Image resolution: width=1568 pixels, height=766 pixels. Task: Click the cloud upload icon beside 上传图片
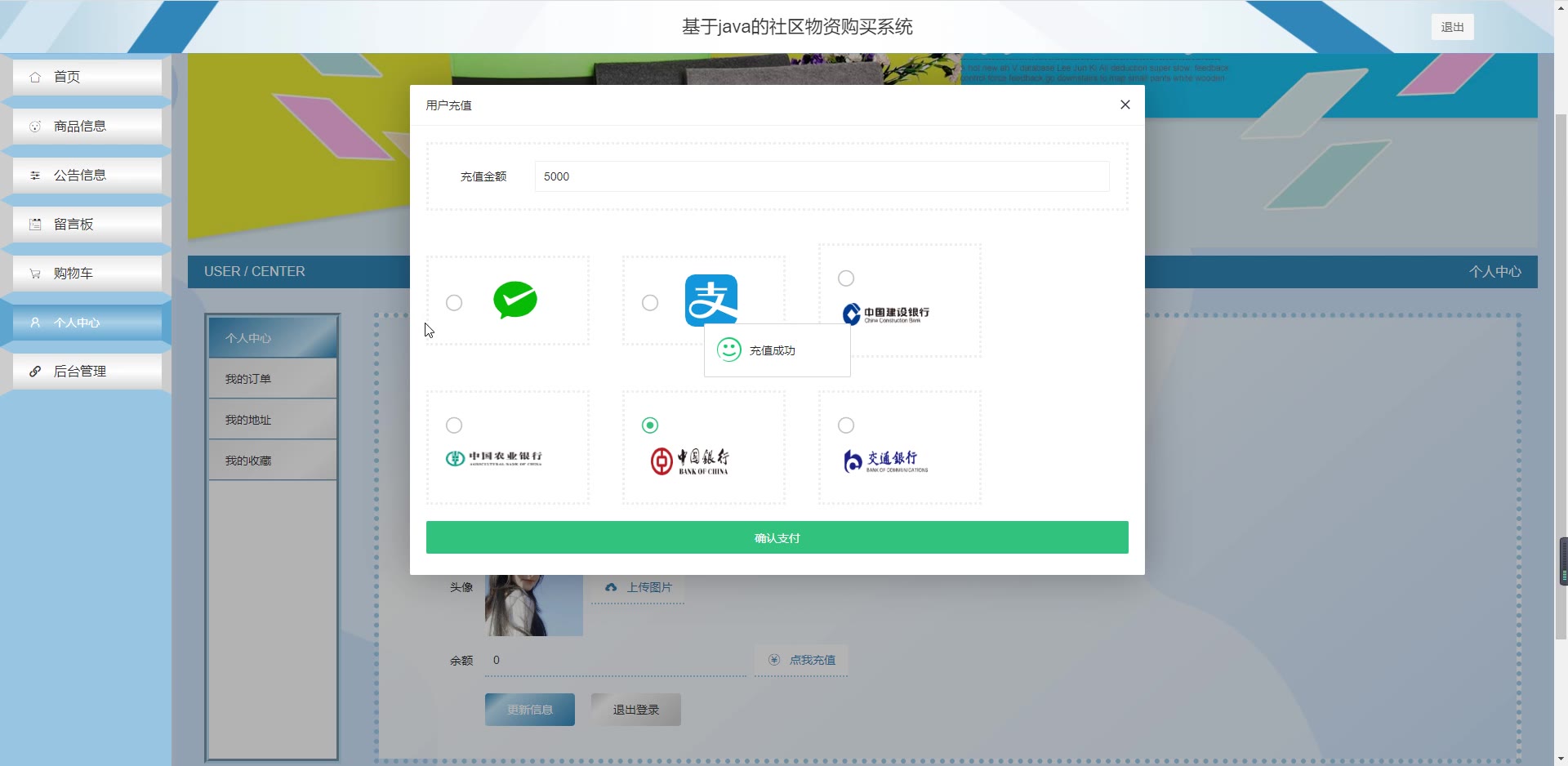(611, 587)
